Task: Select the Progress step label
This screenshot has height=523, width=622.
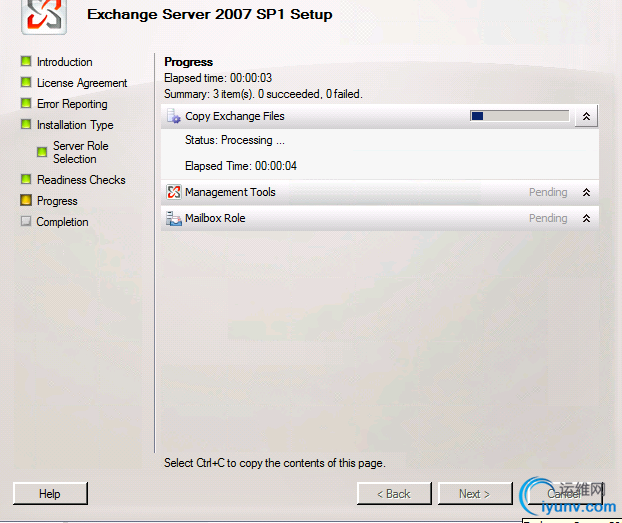Action: click(57, 201)
